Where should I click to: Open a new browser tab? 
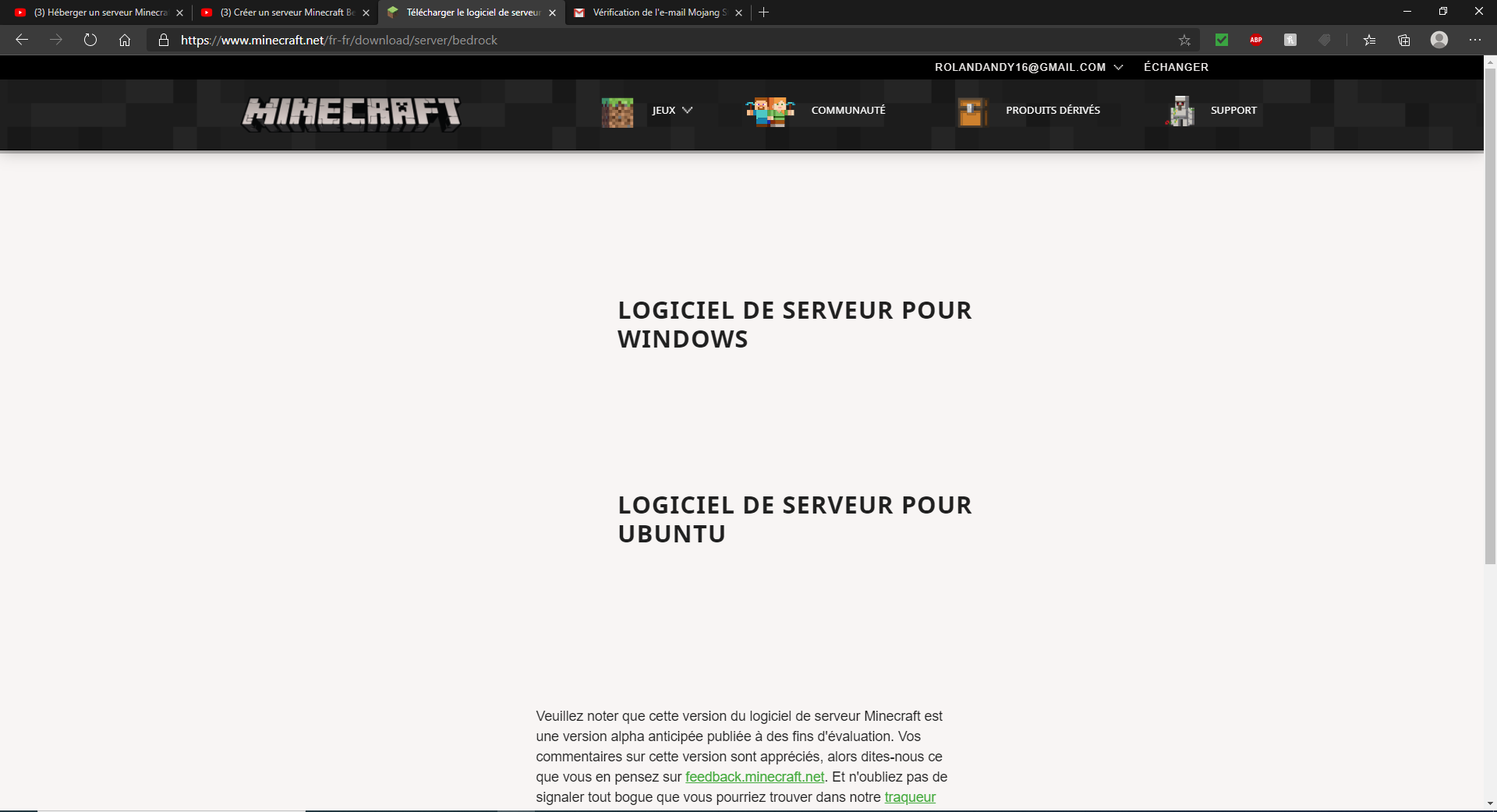tap(764, 12)
